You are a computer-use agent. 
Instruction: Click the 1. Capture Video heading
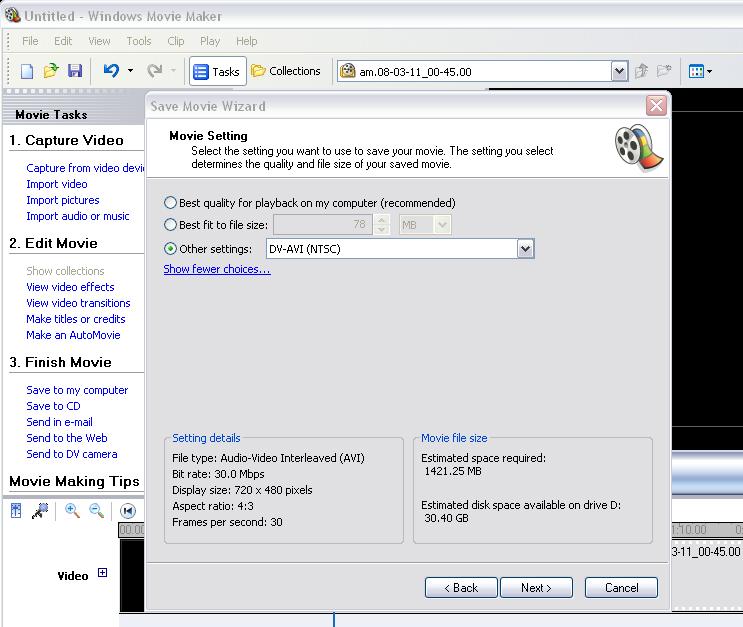pyautogui.click(x=66, y=140)
